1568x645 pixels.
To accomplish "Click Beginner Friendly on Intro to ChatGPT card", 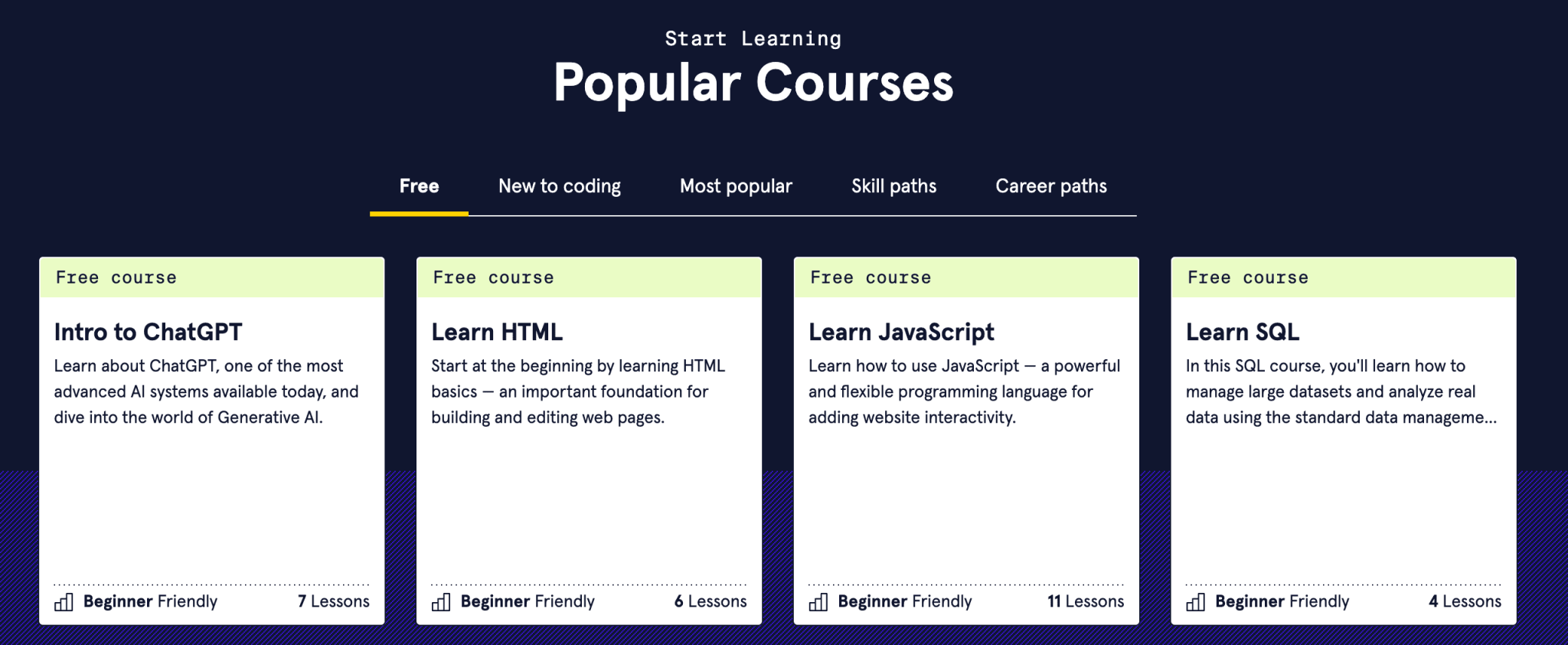I will pos(150,601).
